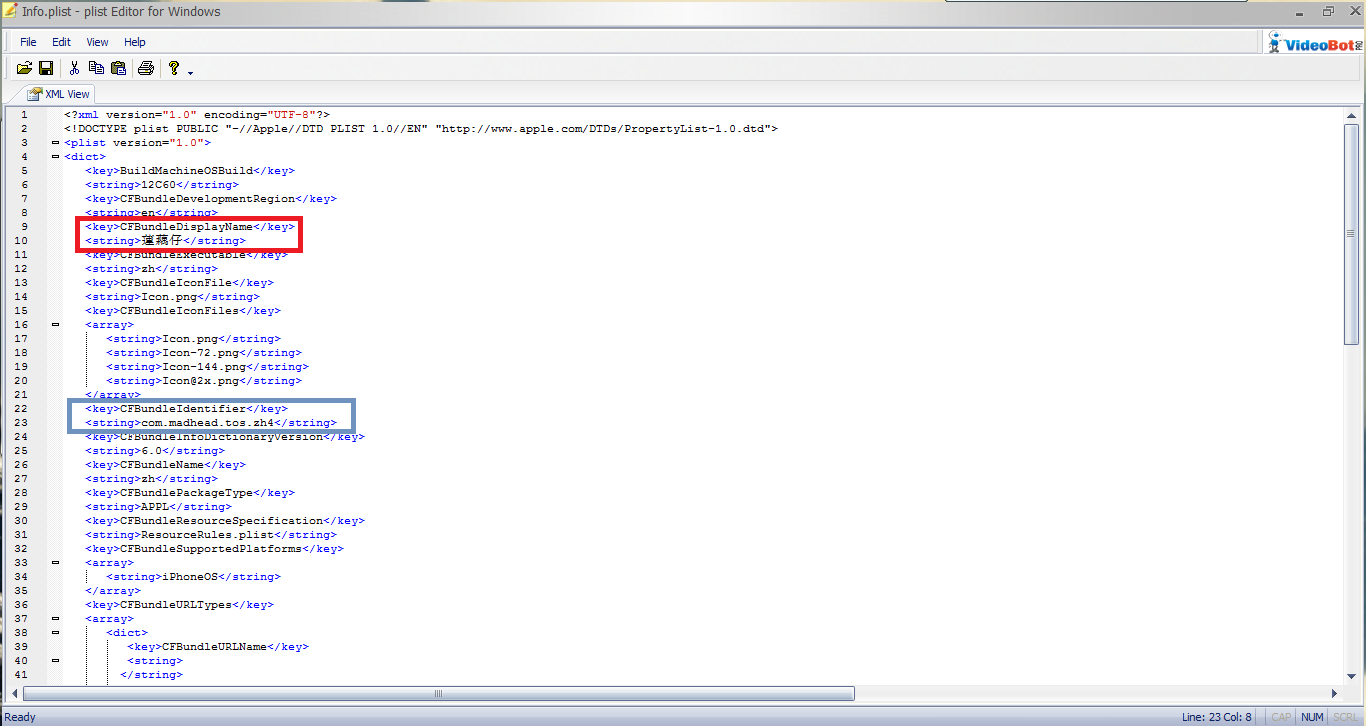Open the Edit menu
Image resolution: width=1366 pixels, height=726 pixels.
(x=62, y=42)
